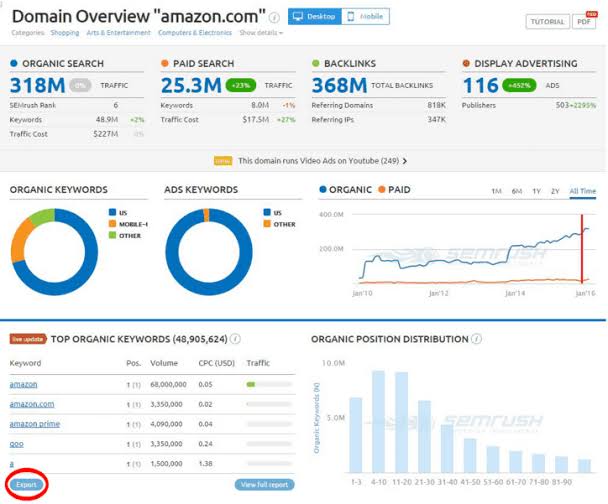
Task: Click the live update badge
Action: 28,339
